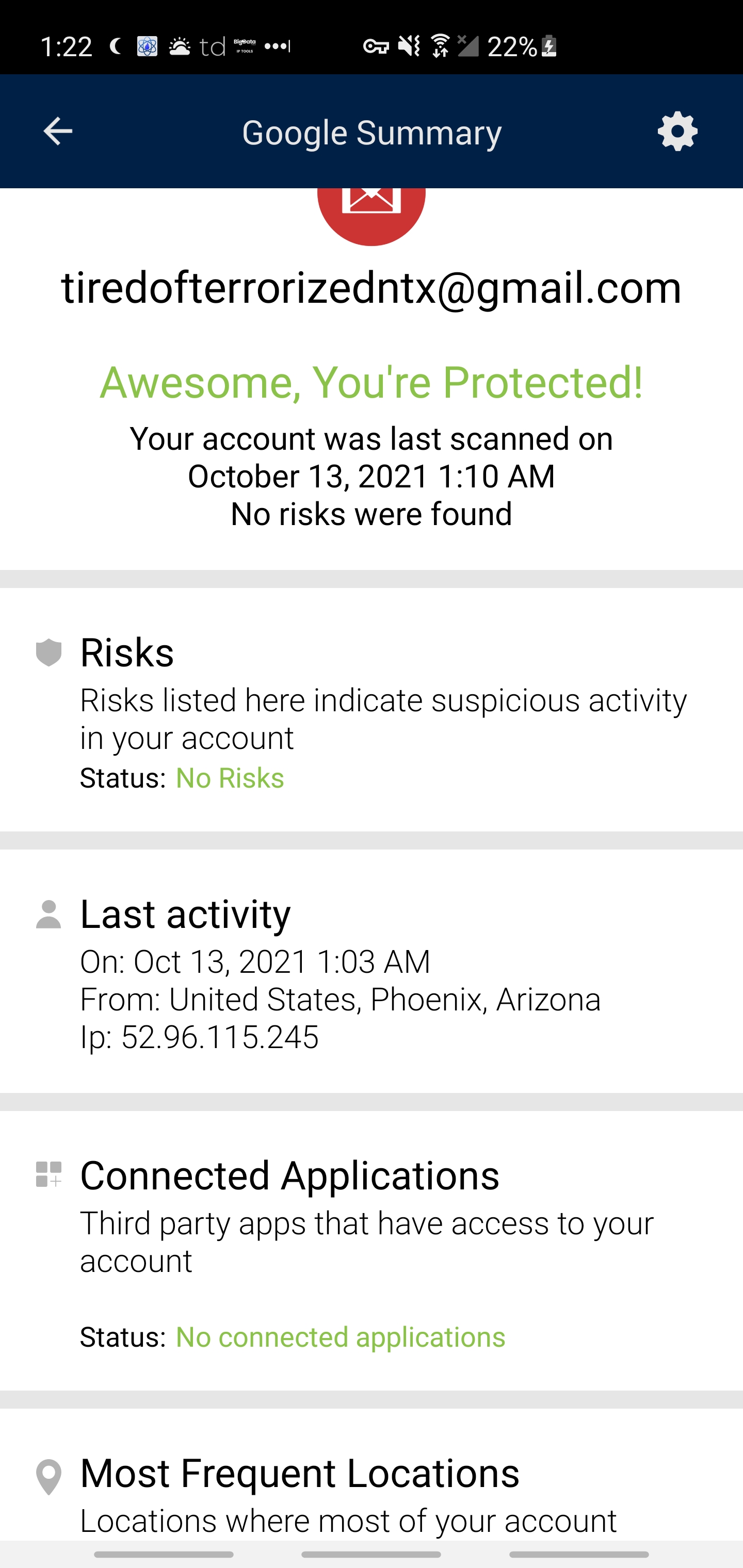This screenshot has height=1568, width=743.
Task: Tap the green No Risks status
Action: click(x=230, y=778)
